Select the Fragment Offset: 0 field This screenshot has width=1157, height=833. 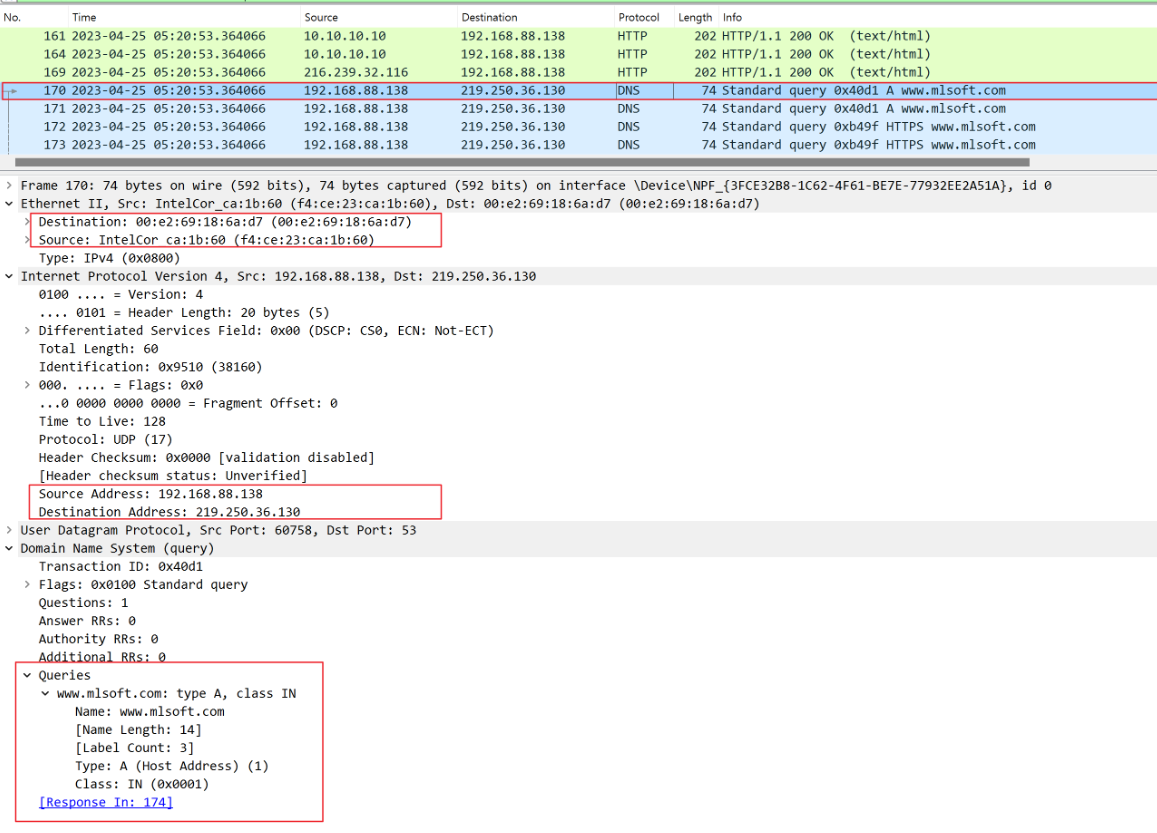pos(187,403)
